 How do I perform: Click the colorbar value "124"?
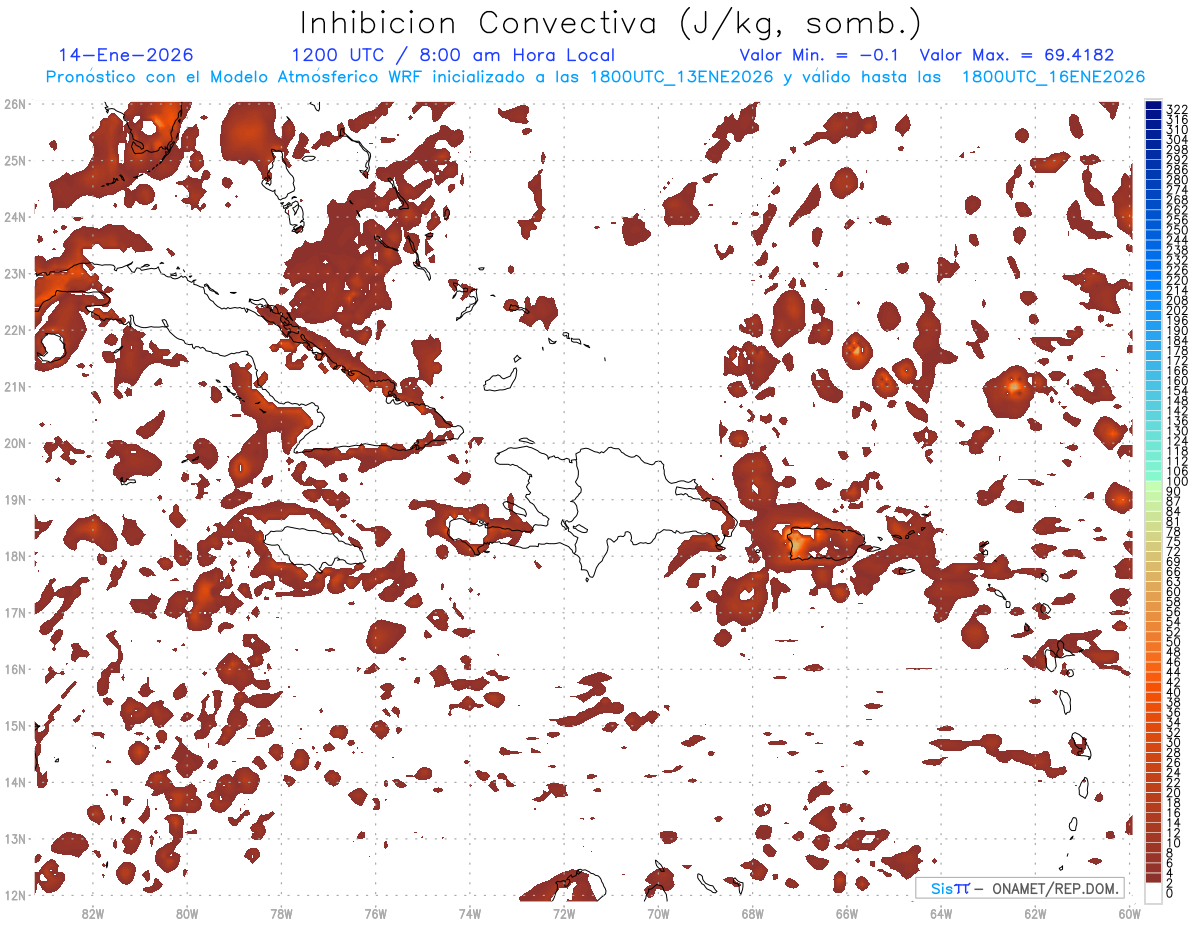tap(1176, 441)
